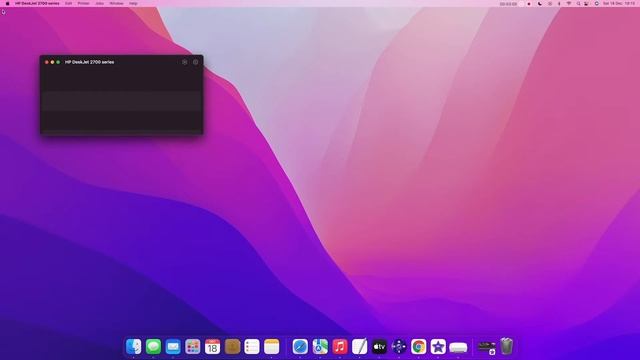
Task: Open Launchpad in the Dock
Action: (x=193, y=347)
